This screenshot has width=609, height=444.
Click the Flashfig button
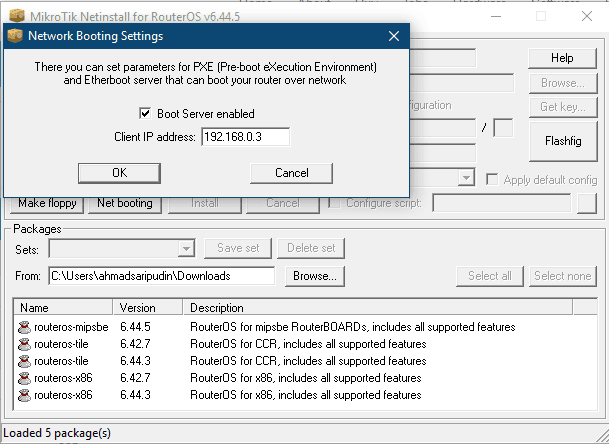(x=563, y=141)
